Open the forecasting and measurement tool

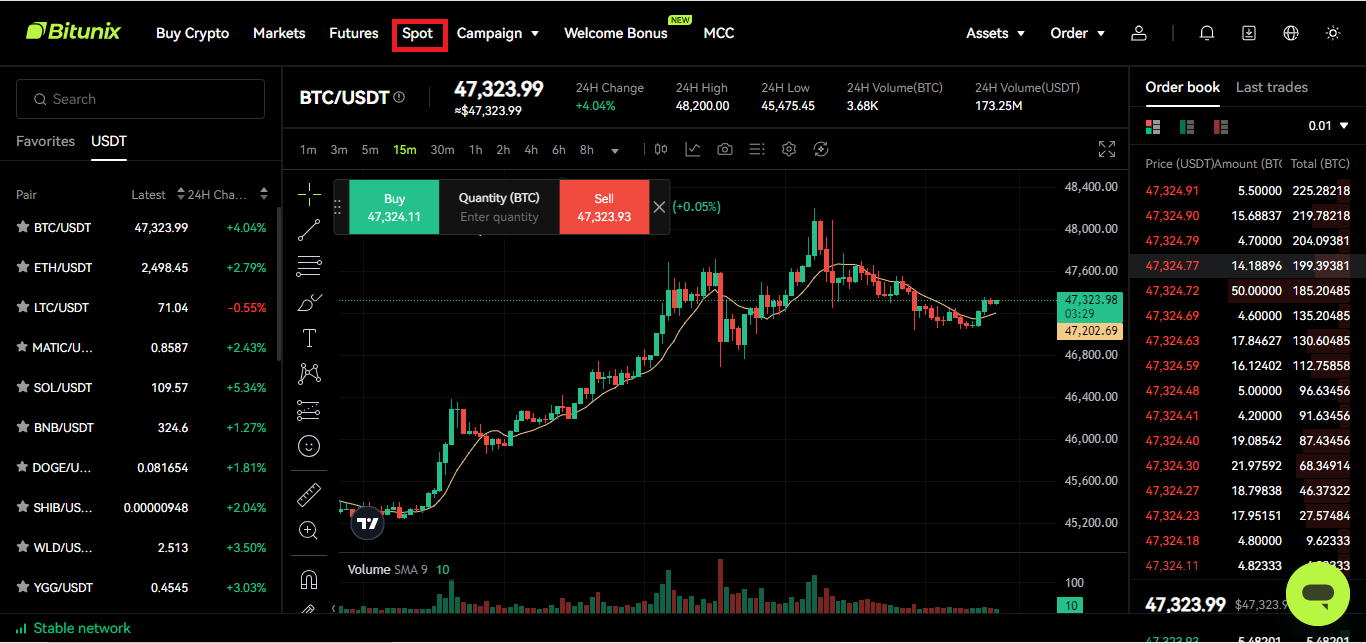[x=309, y=410]
